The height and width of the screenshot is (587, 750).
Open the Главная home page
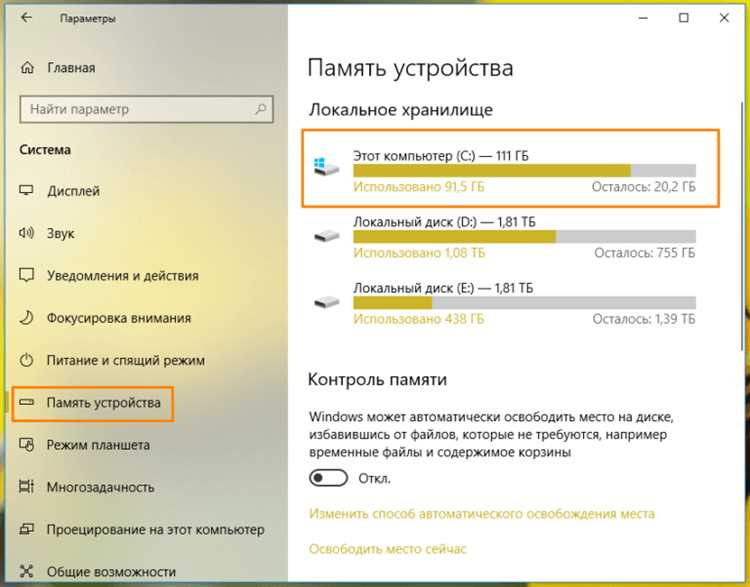[71, 68]
